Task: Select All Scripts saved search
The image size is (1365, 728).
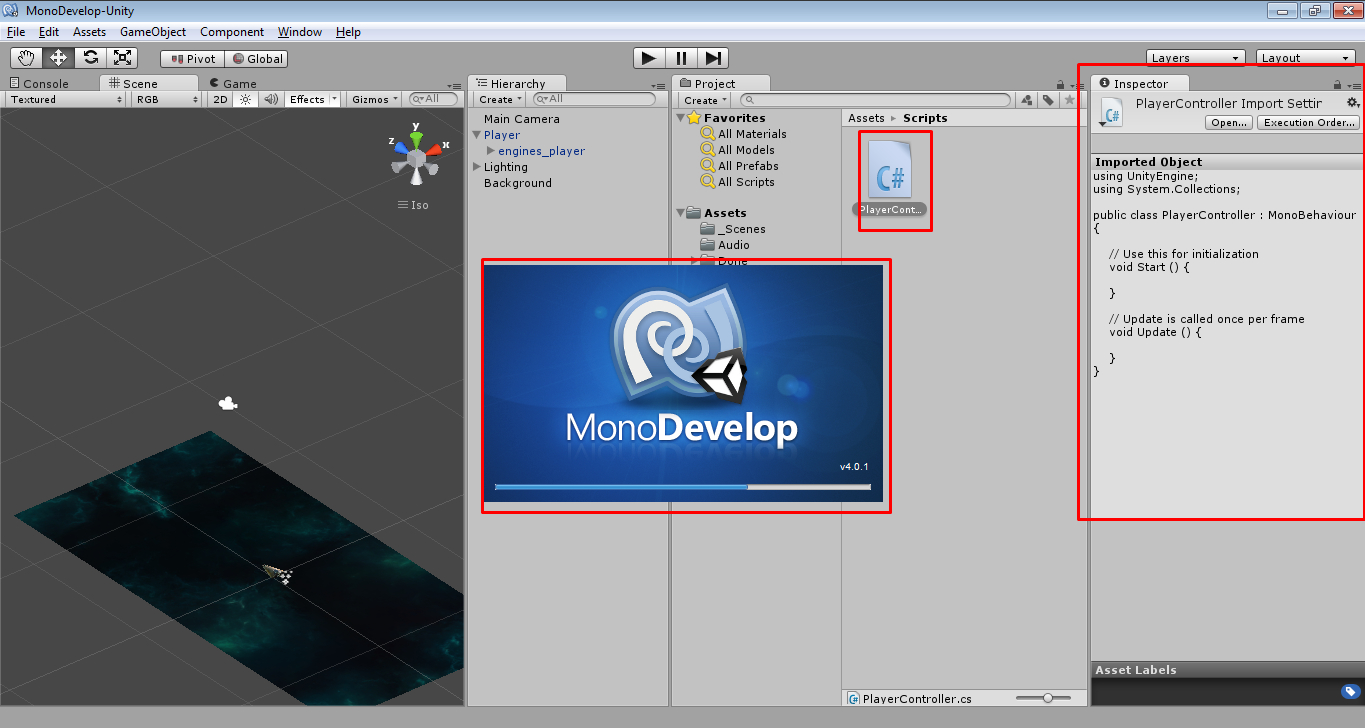Action: pos(737,182)
